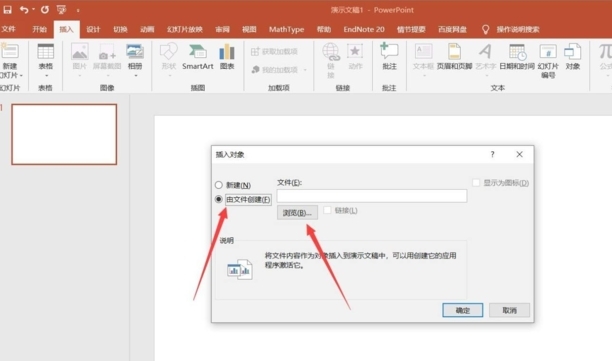
Task: Switch to the Animations tab
Action: (x=147, y=29)
